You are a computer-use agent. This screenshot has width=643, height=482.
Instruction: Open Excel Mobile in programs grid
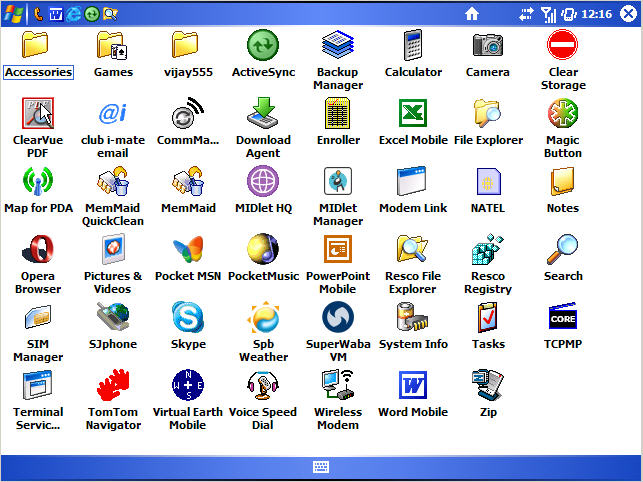413,121
